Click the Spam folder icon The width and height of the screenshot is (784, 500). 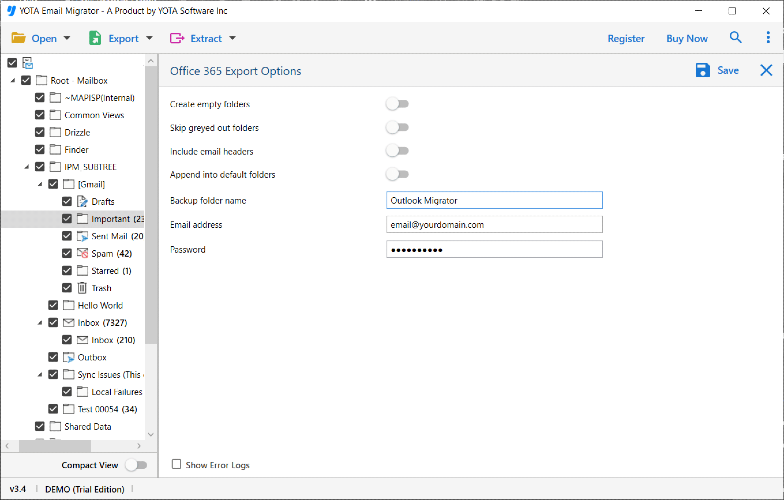point(82,253)
